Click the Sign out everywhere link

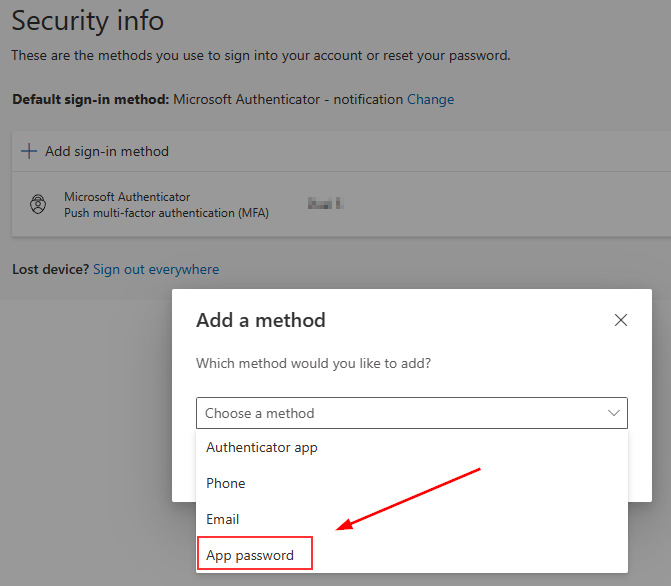(x=156, y=269)
